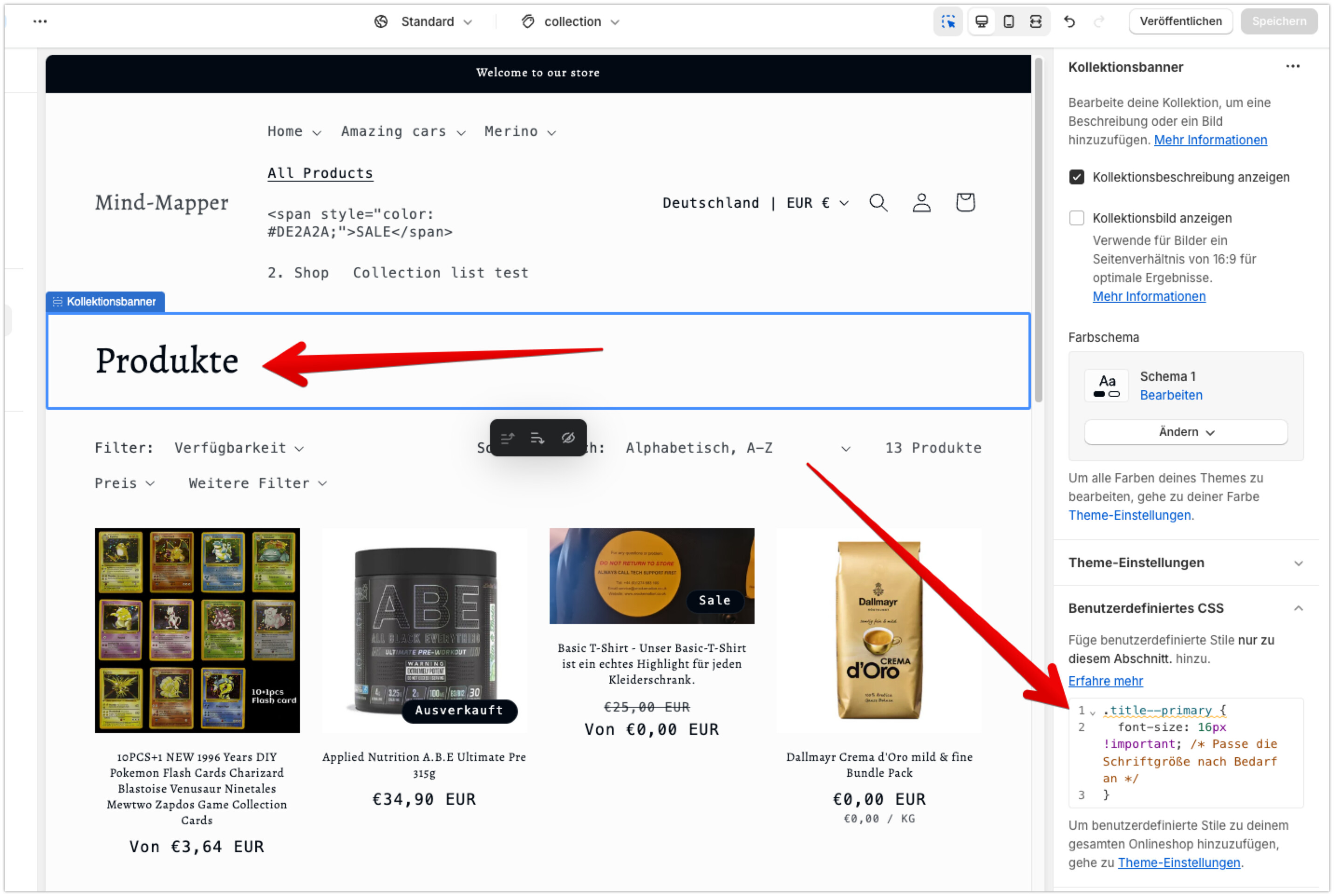Open the Erfahre mehr link
Screen dimensions: 1334x896
point(1105,681)
